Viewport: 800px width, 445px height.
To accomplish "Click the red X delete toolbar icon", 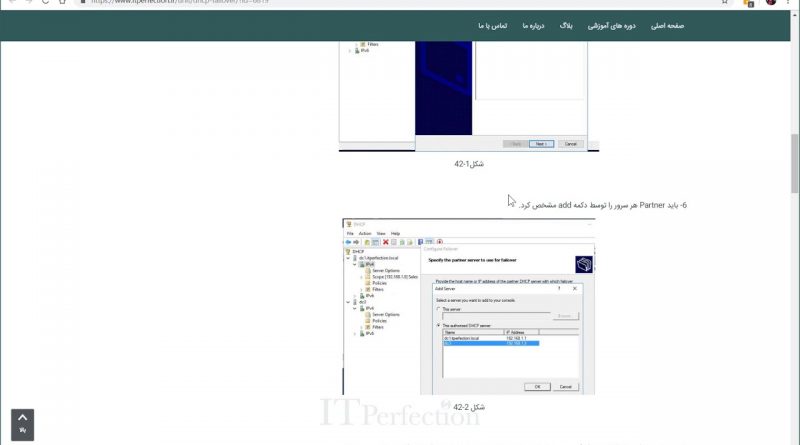I will [x=386, y=242].
